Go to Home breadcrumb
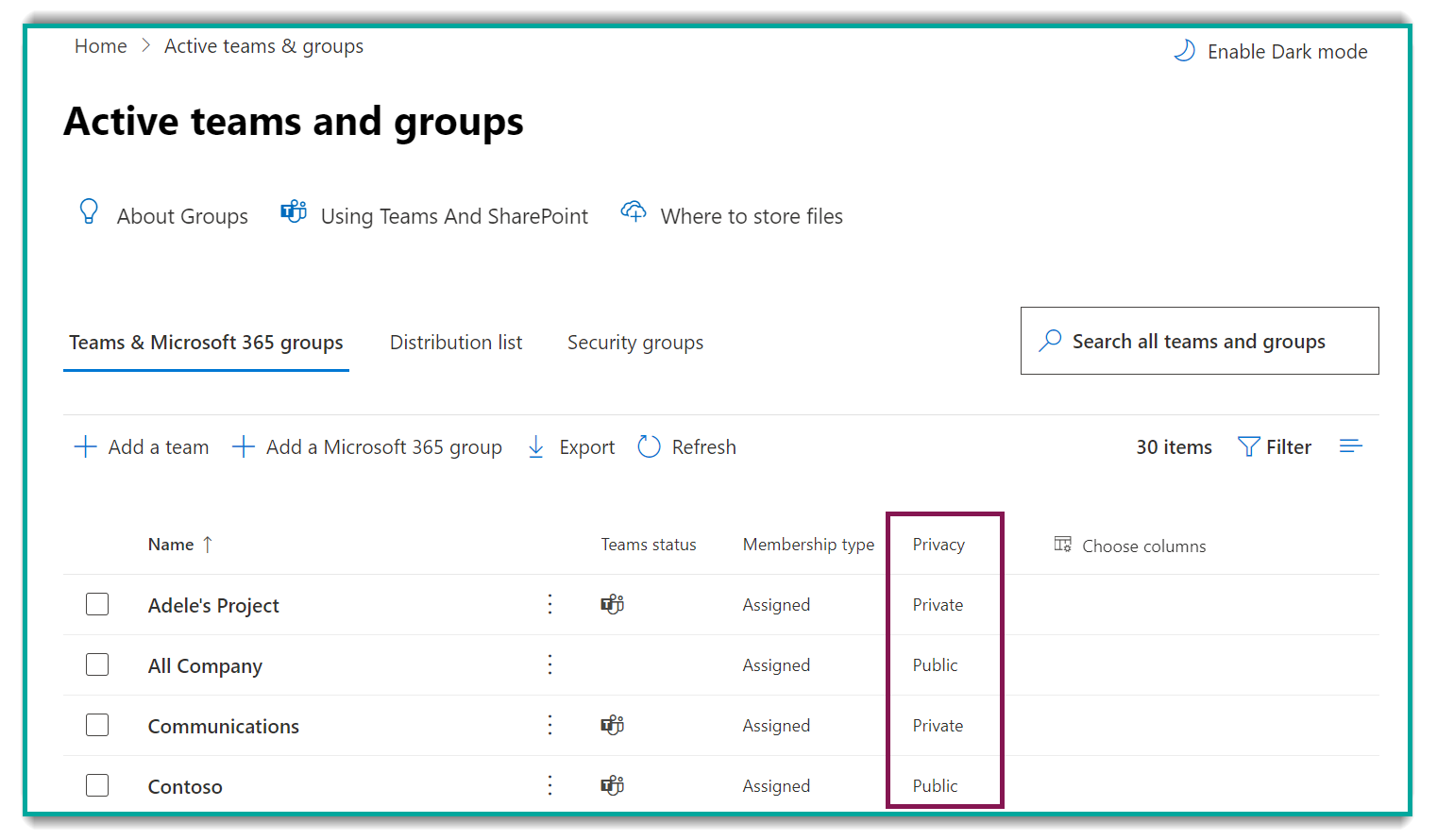Image resolution: width=1437 pixels, height=840 pixels. click(101, 46)
